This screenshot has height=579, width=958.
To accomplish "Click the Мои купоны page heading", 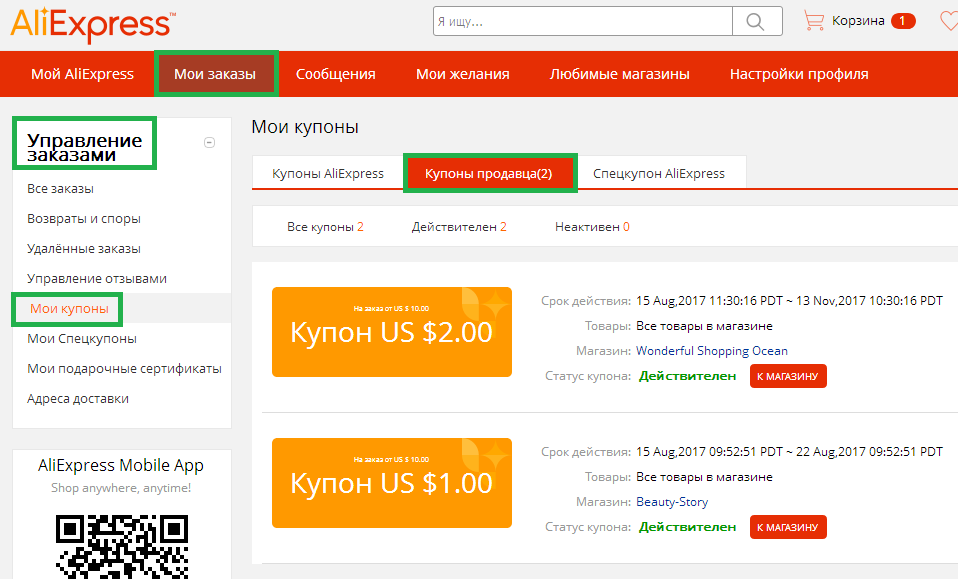I will click(x=305, y=126).
